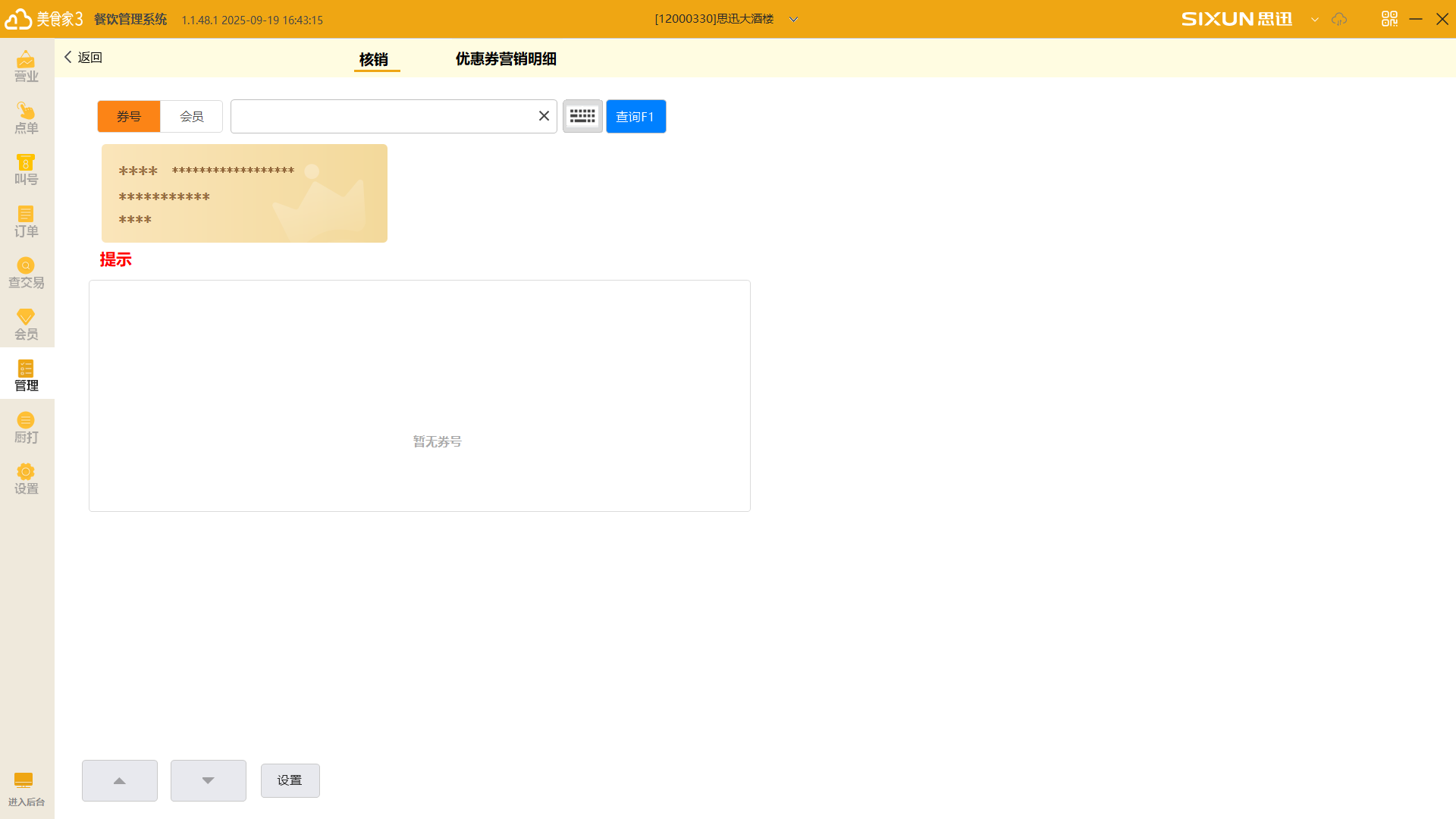Click the QR code icon in title bar

1389,19
